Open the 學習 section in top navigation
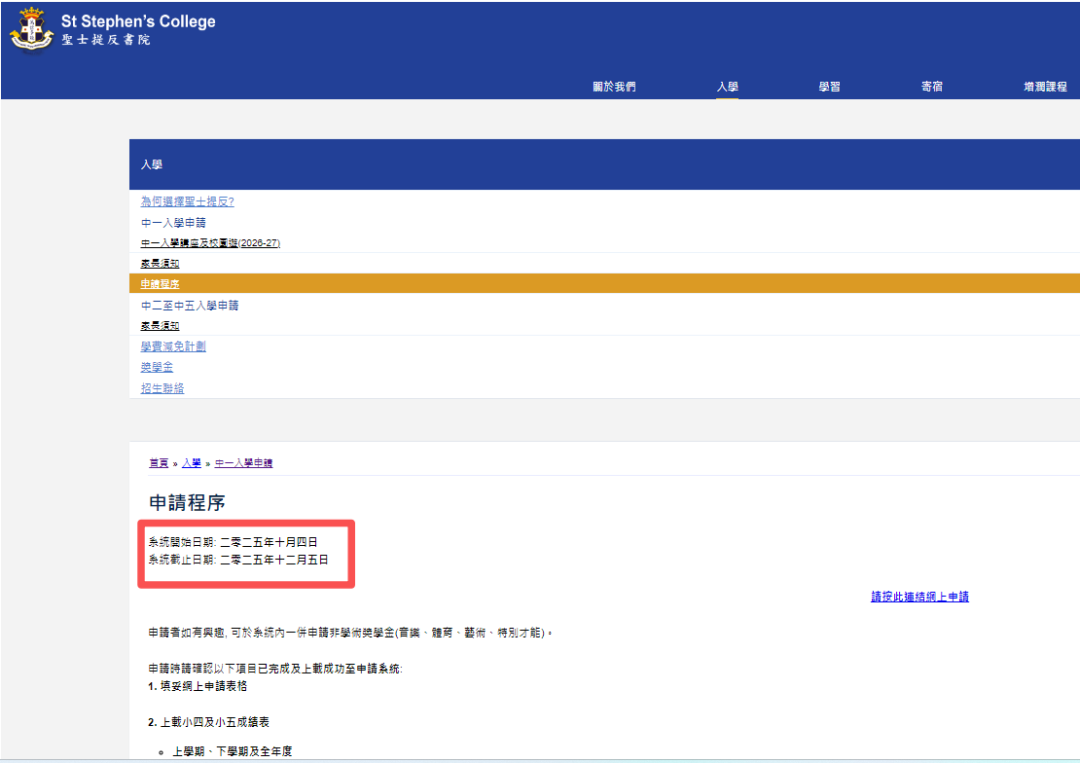The height and width of the screenshot is (763, 1080). click(829, 86)
